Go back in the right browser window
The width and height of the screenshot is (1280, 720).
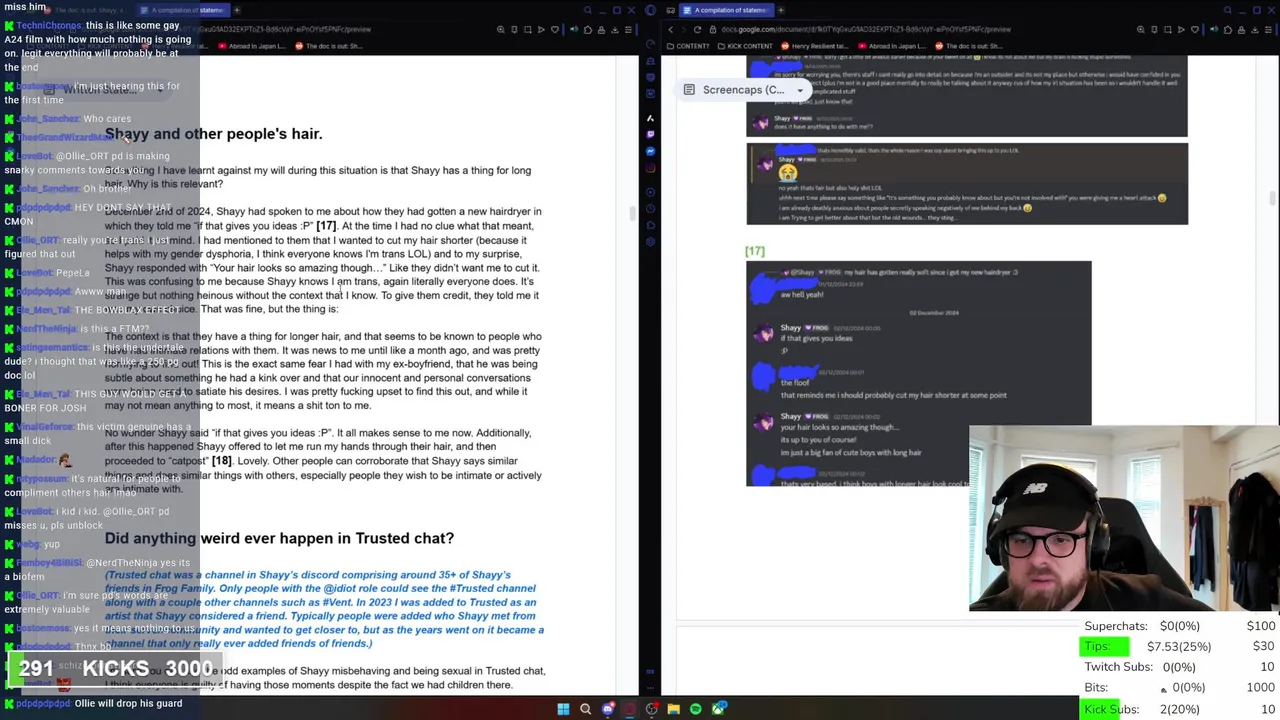pyautogui.click(x=671, y=30)
